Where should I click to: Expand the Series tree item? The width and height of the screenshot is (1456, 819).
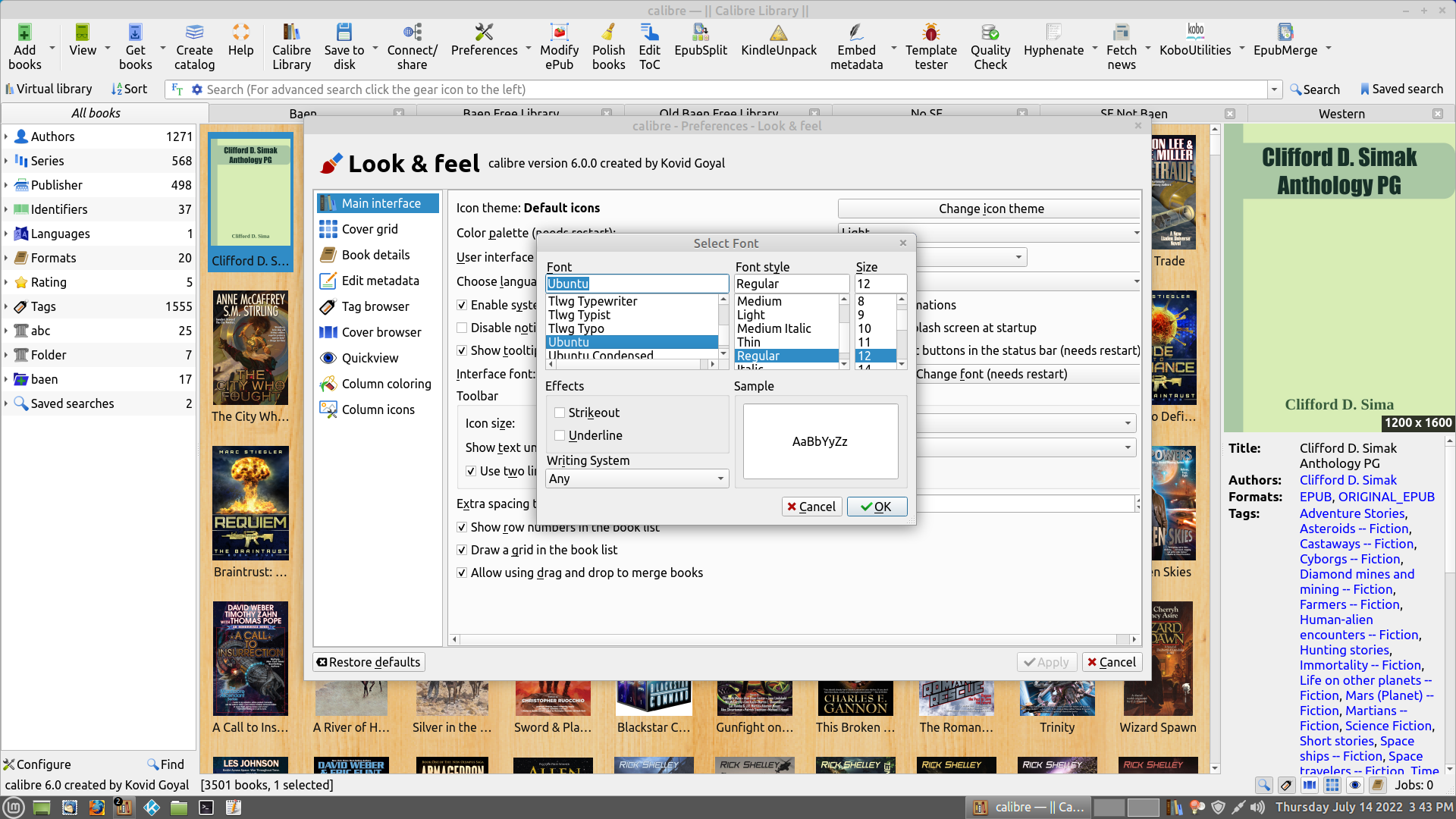click(x=6, y=161)
